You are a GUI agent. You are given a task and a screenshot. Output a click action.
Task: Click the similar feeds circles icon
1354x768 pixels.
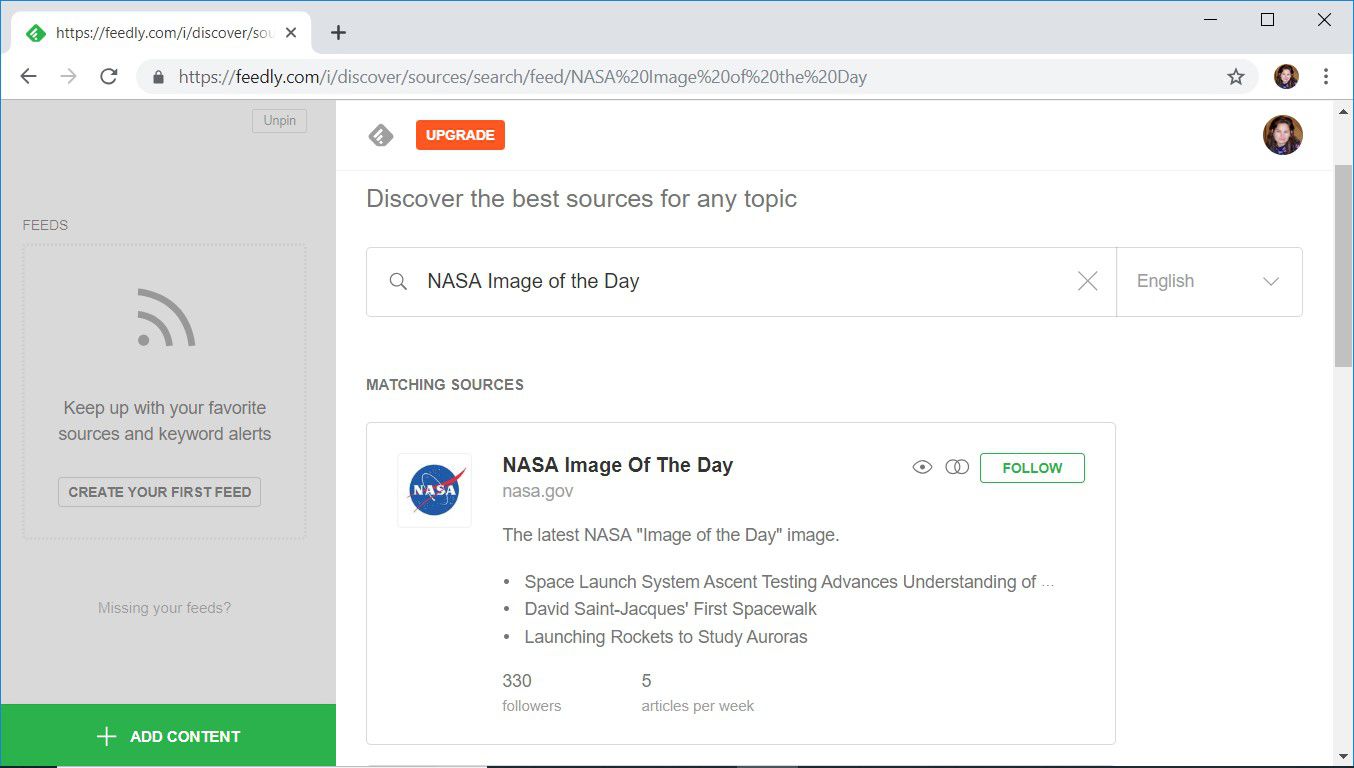[957, 466]
